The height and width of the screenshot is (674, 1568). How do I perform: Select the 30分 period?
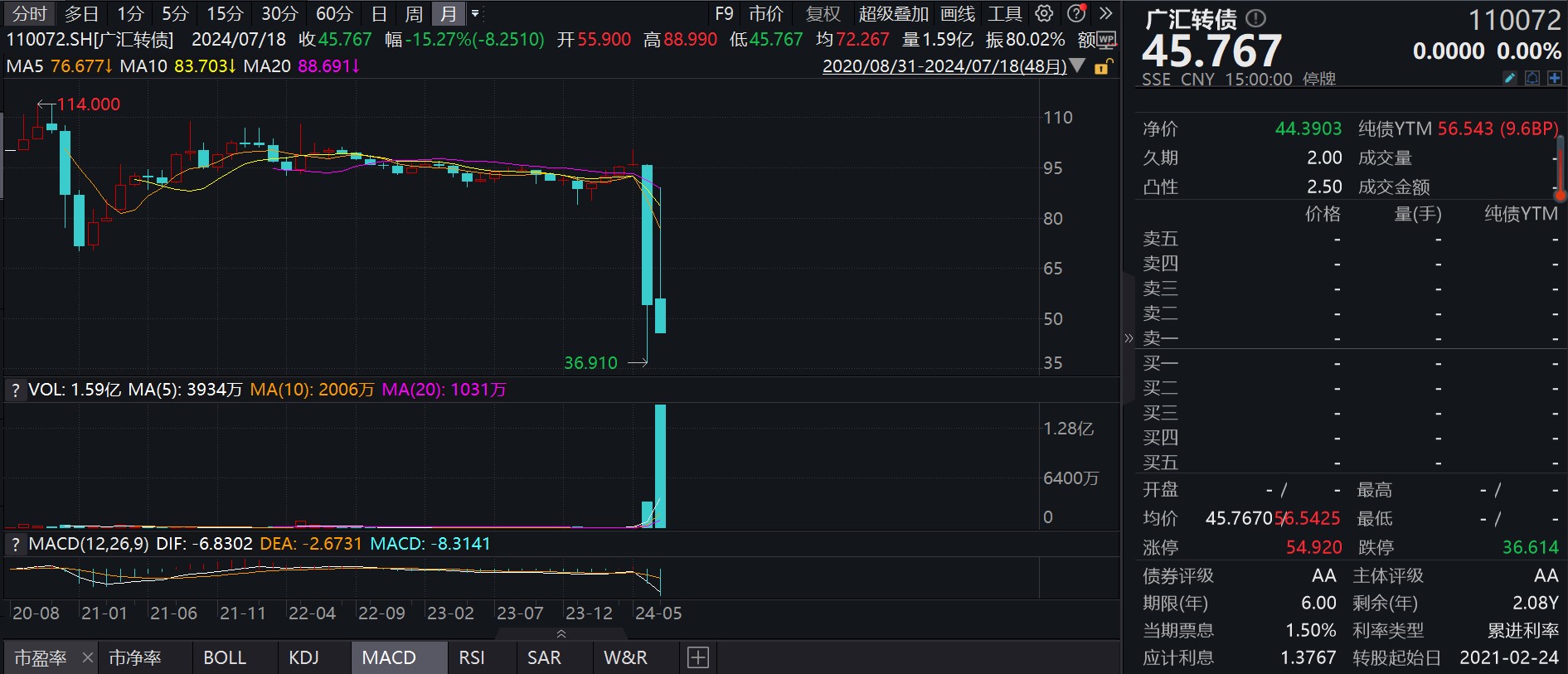point(279,13)
